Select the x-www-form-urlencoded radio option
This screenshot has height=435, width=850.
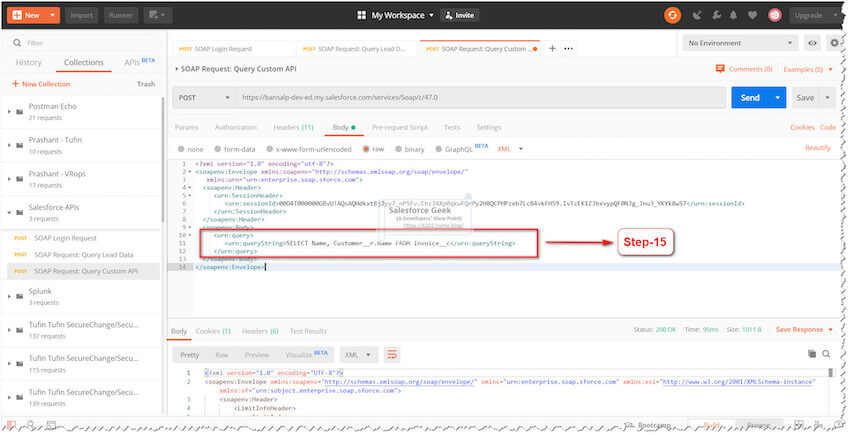pyautogui.click(x=269, y=149)
